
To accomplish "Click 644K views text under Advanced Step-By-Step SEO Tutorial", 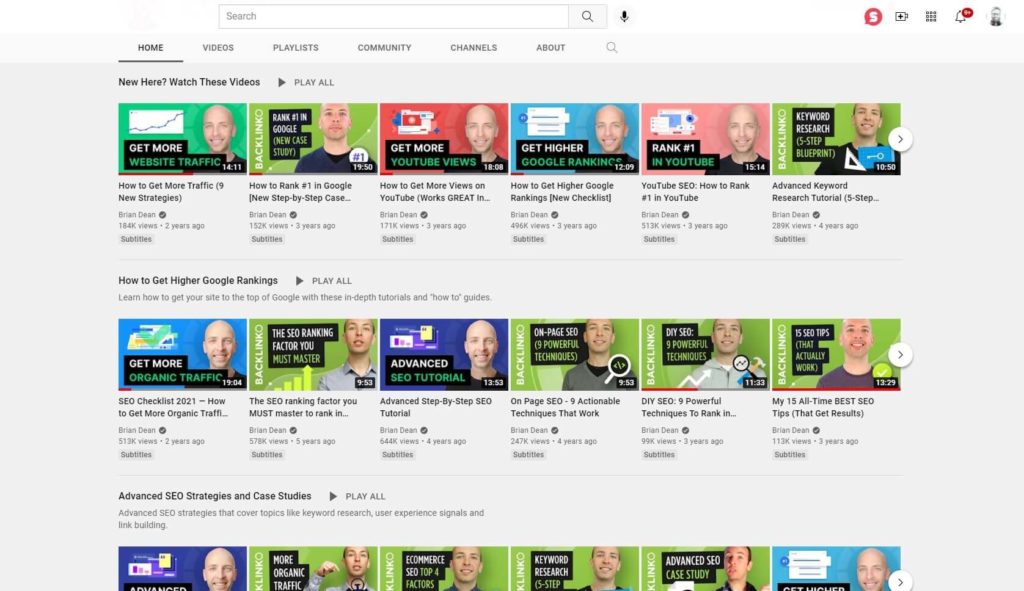I will [399, 441].
